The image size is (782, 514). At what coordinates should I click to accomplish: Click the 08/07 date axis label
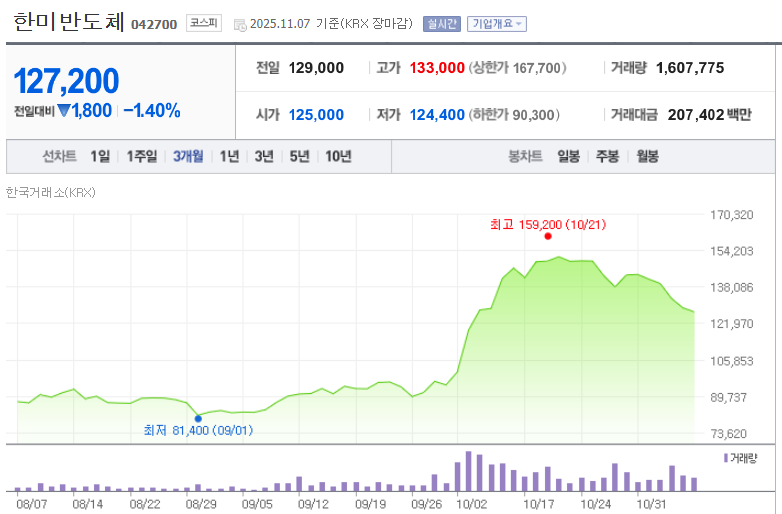coord(31,504)
